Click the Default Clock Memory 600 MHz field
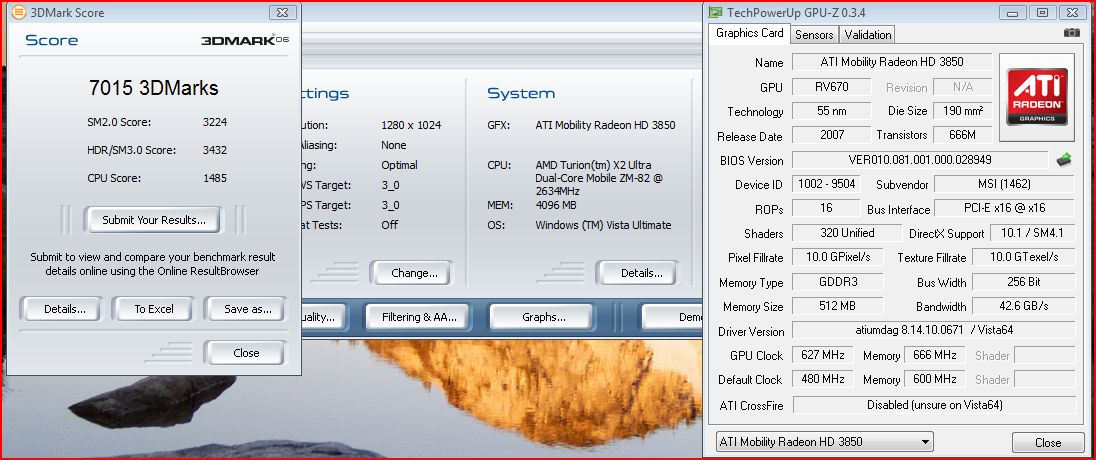This screenshot has width=1096, height=460. point(935,380)
